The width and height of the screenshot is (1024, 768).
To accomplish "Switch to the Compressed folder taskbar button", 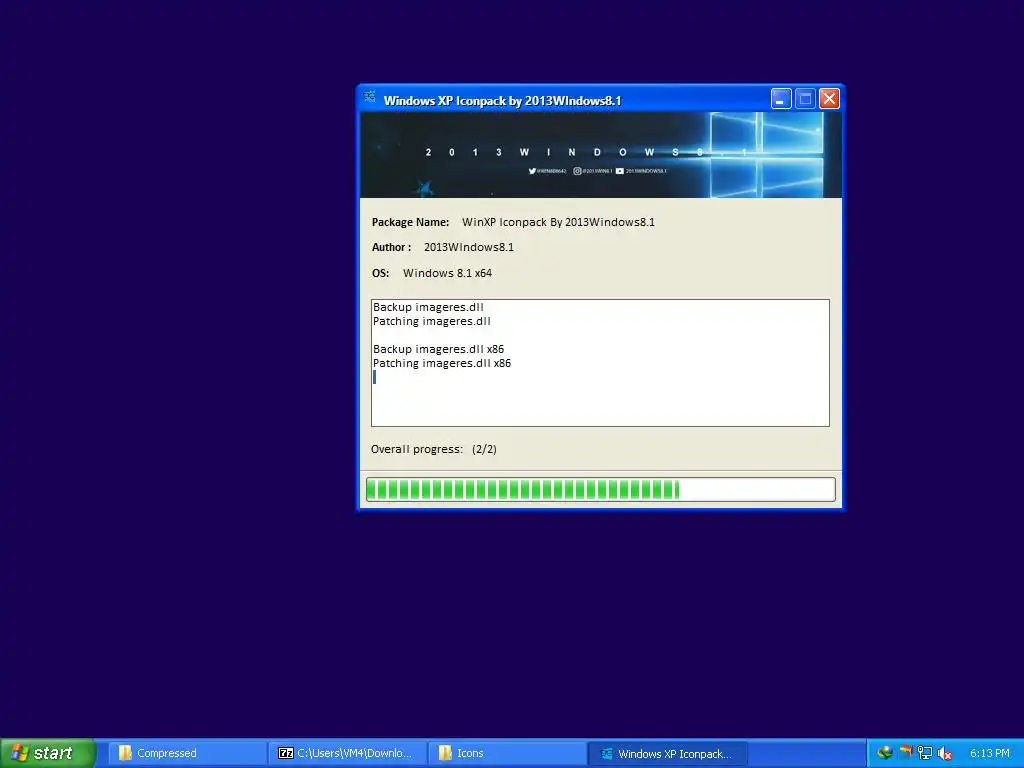I will [186, 754].
